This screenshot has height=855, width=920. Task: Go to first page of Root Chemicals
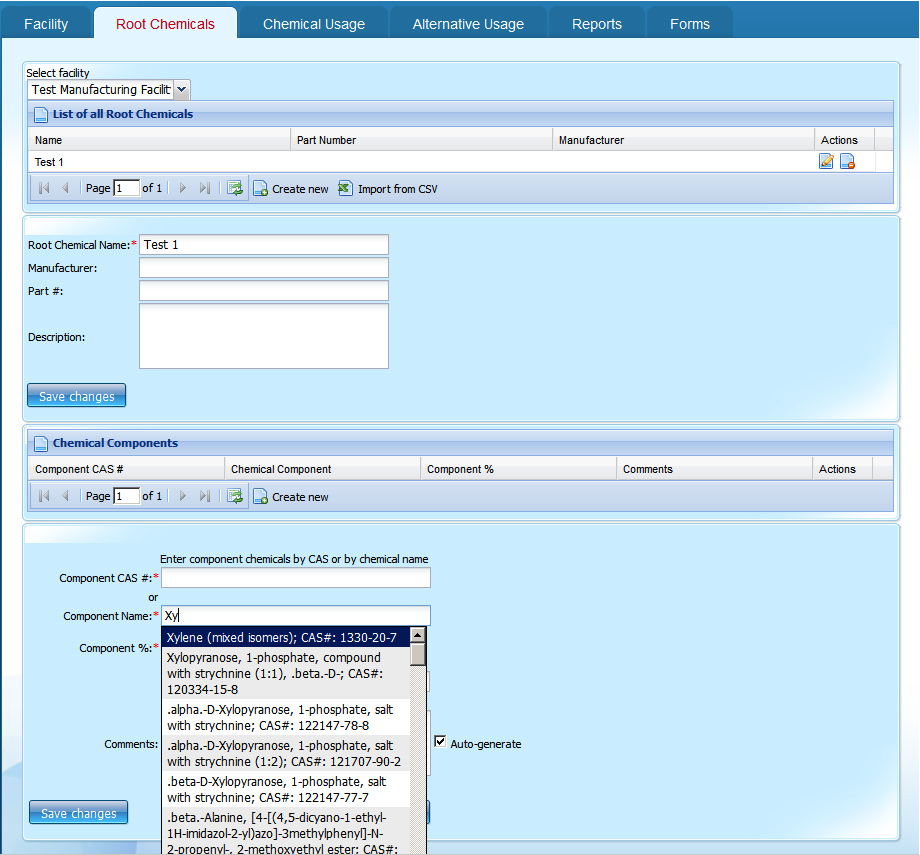pos(44,188)
